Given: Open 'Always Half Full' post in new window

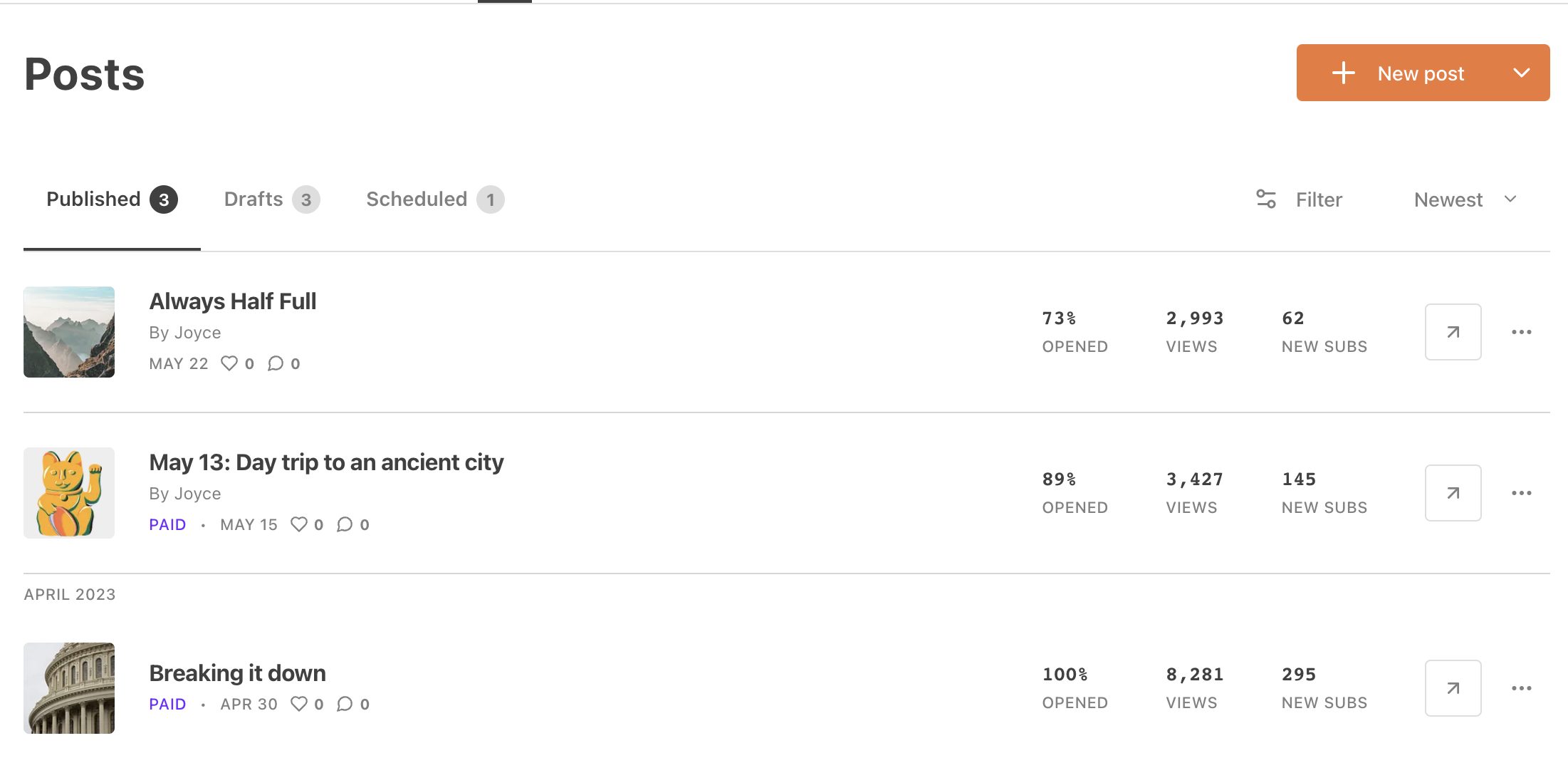Looking at the screenshot, I should pyautogui.click(x=1453, y=332).
